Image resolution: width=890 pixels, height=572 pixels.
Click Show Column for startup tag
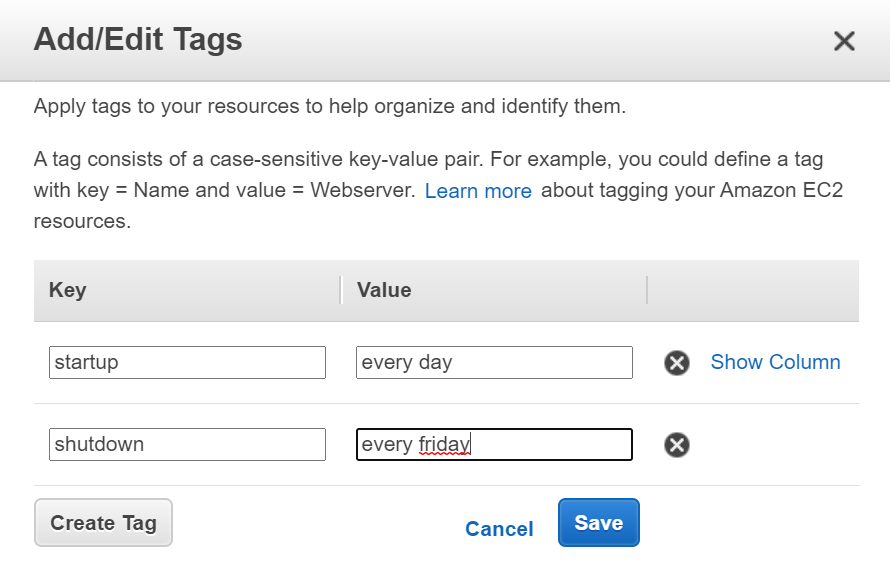[x=775, y=362]
